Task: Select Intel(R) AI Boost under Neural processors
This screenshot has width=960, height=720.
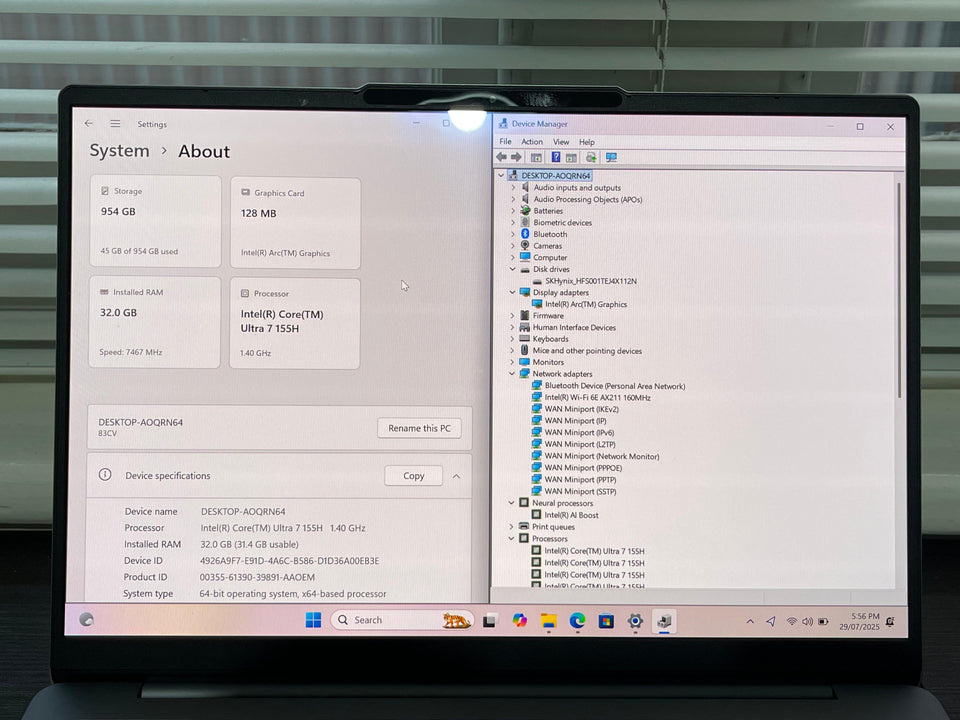Action: (571, 515)
